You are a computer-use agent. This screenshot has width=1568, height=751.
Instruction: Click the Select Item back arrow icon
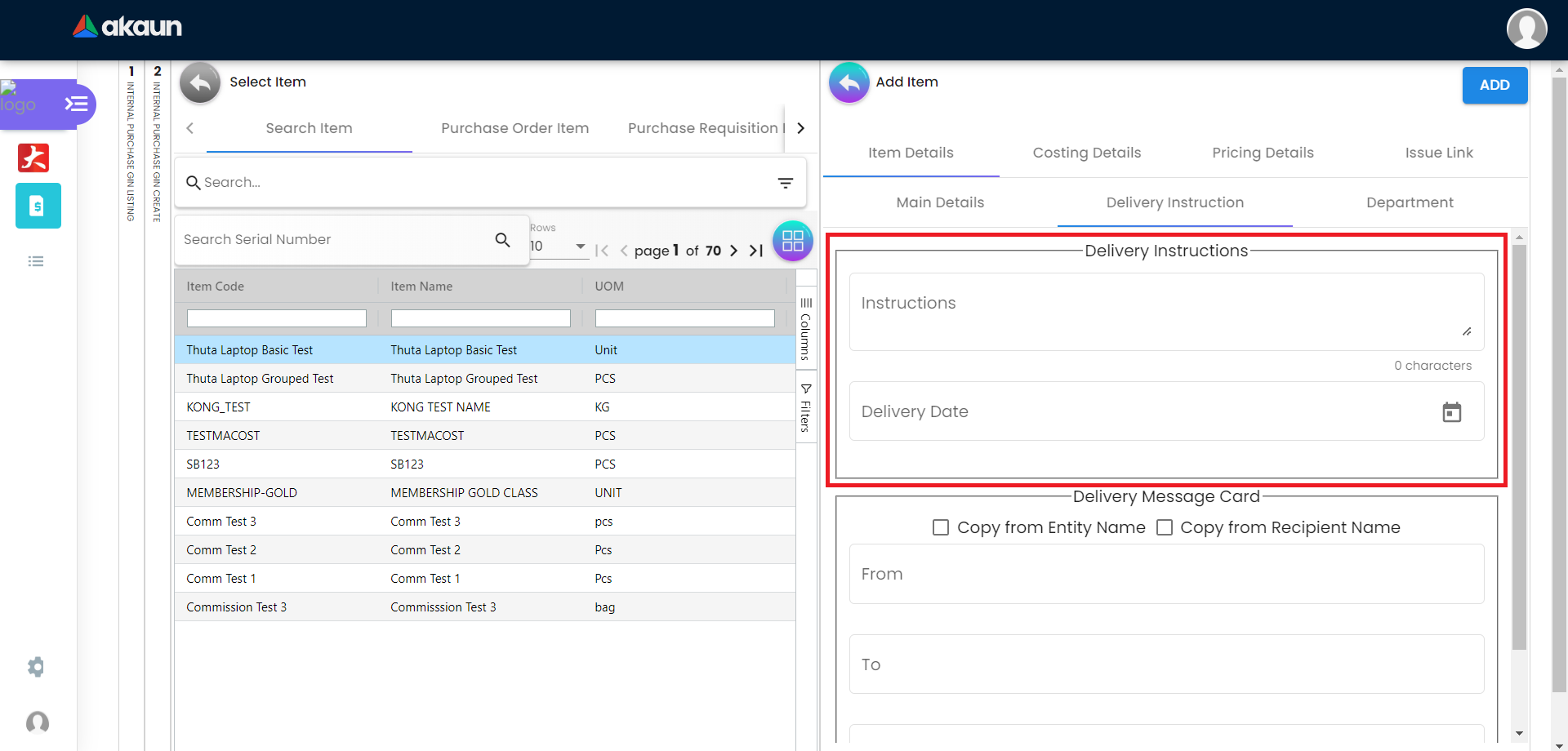200,82
